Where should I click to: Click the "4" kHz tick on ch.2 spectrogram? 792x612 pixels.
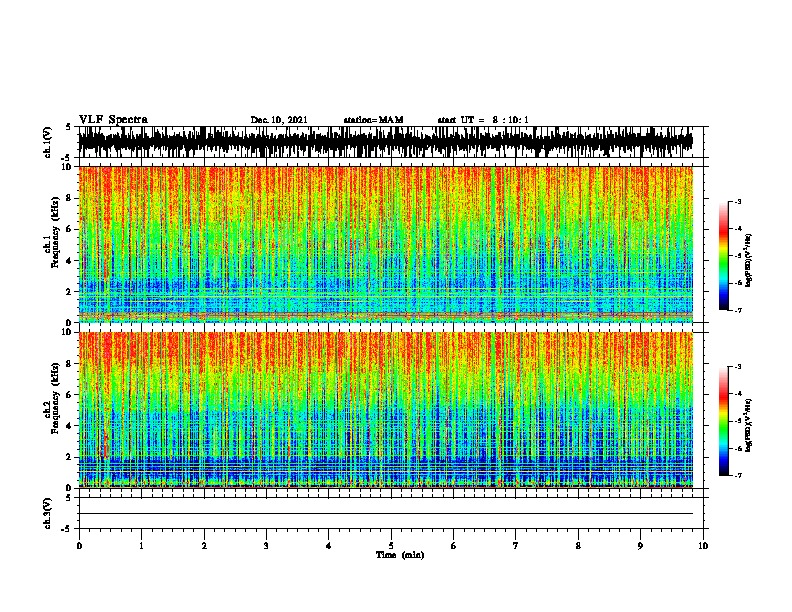pos(70,426)
